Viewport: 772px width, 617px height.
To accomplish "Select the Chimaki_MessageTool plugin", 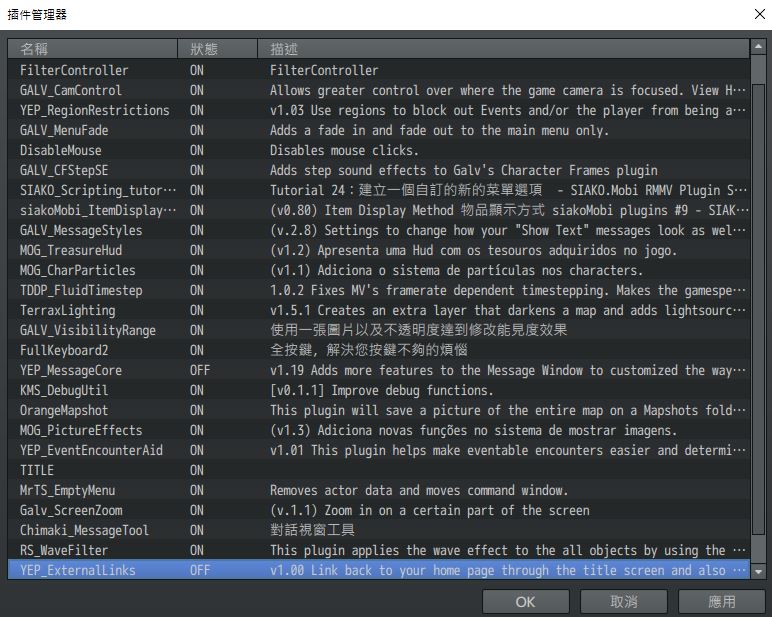I will [x=379, y=530].
